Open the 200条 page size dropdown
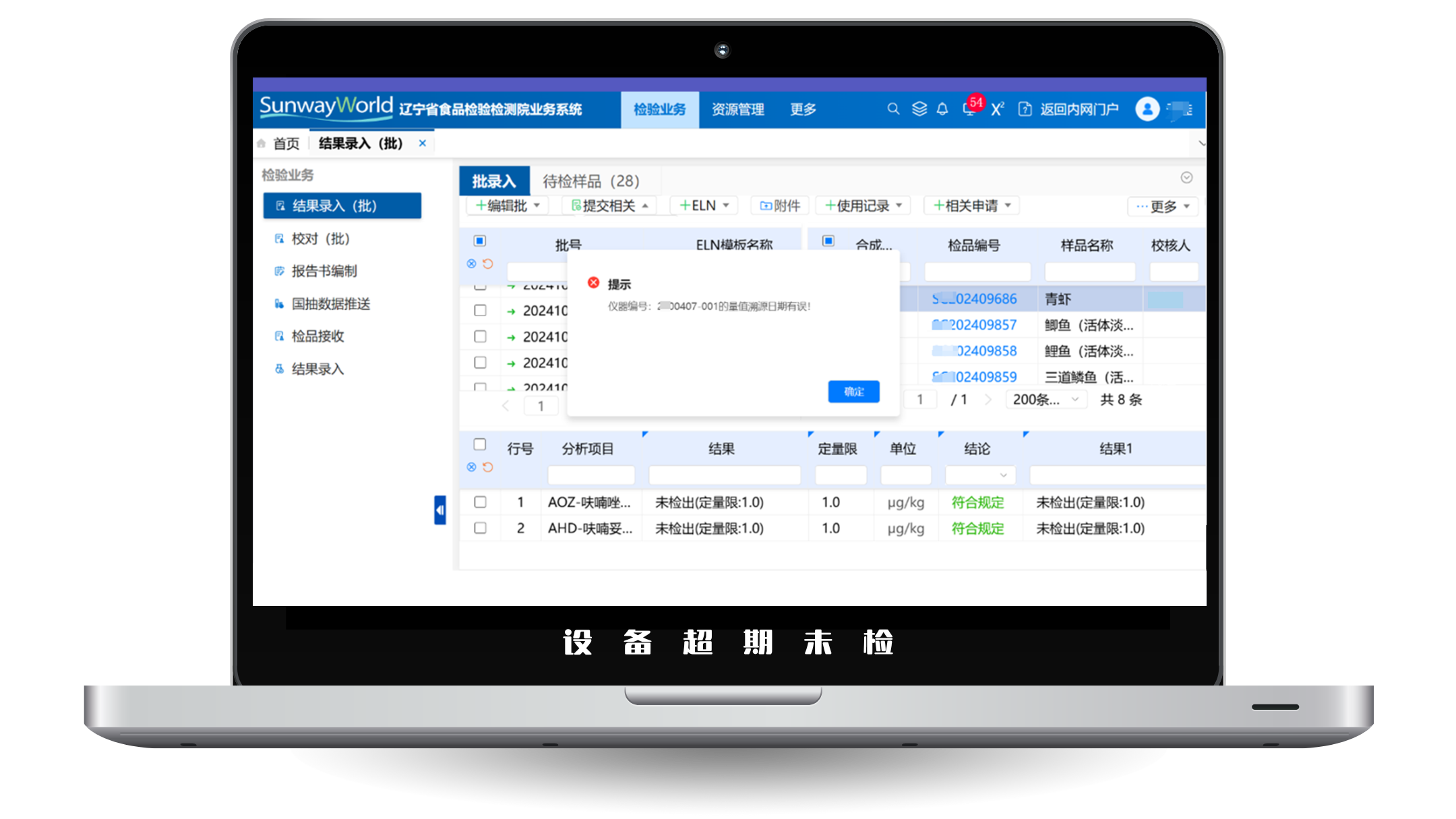Image resolution: width=1456 pixels, height=819 pixels. (1045, 400)
